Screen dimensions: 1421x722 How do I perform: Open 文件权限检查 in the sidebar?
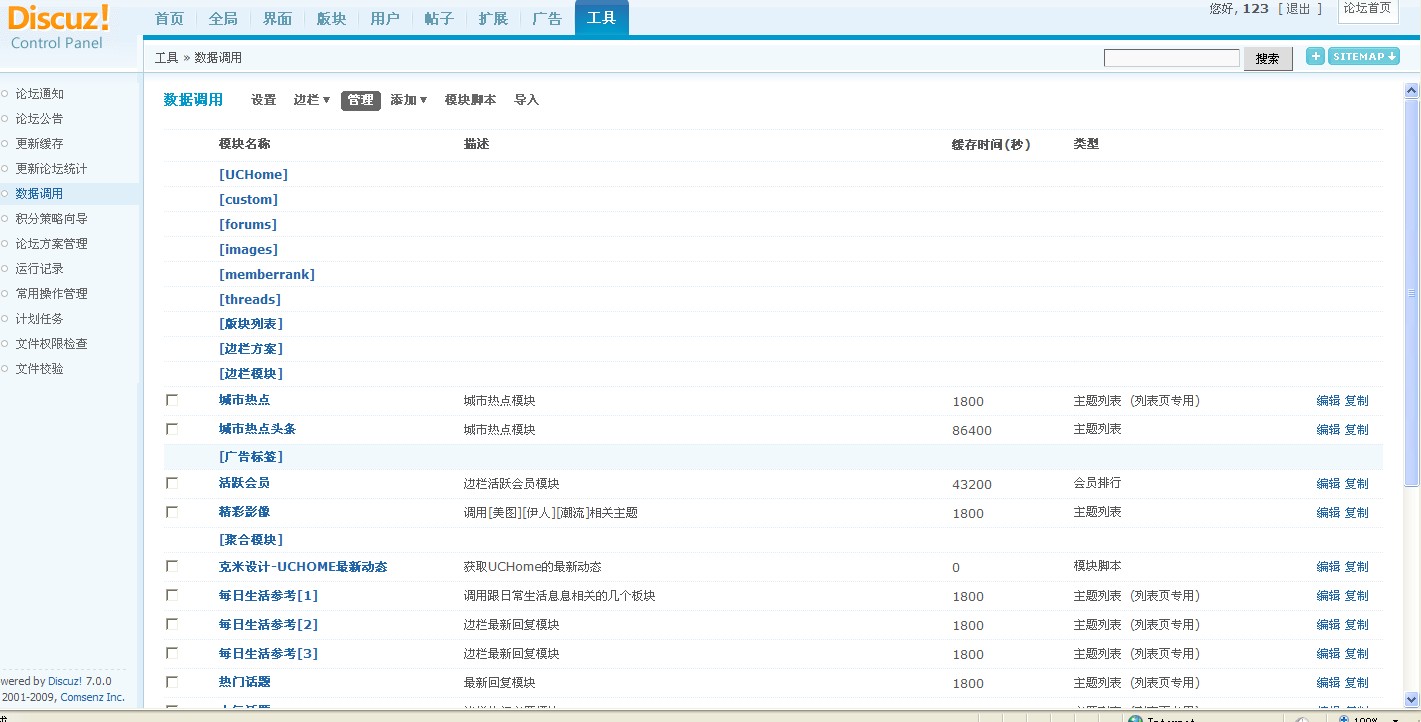(52, 344)
